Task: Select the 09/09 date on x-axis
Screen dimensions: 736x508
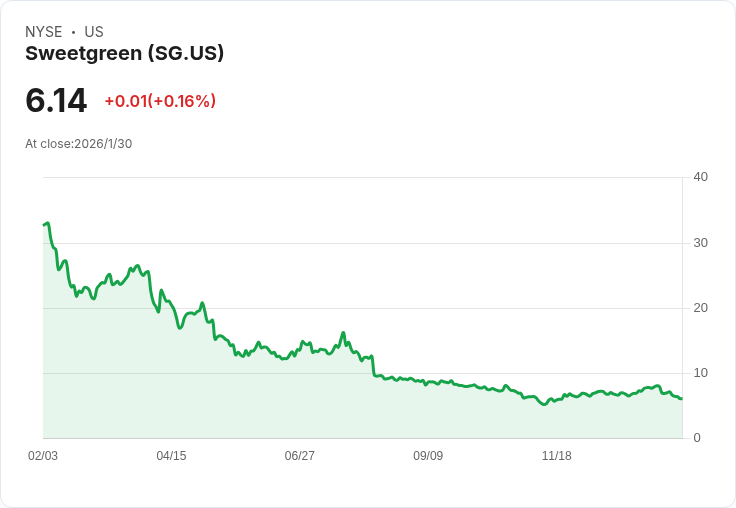Action: [428, 456]
